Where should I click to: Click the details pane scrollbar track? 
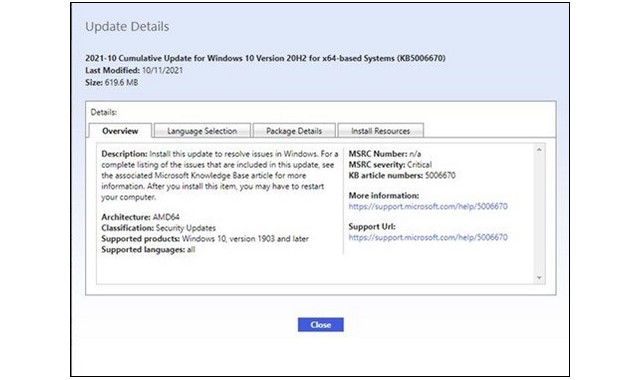(539, 213)
